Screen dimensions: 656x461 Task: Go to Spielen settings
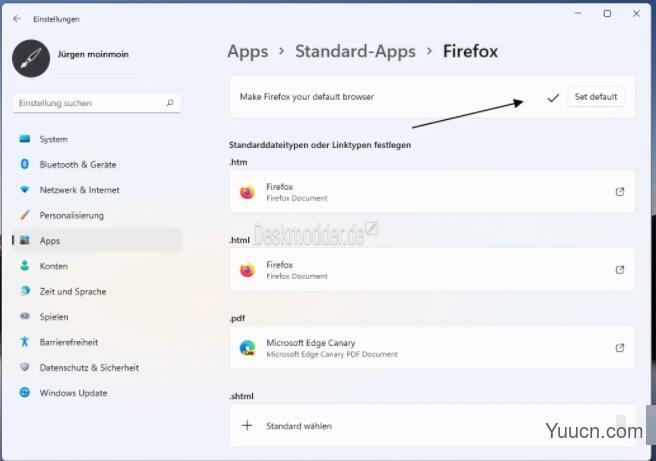point(97,317)
